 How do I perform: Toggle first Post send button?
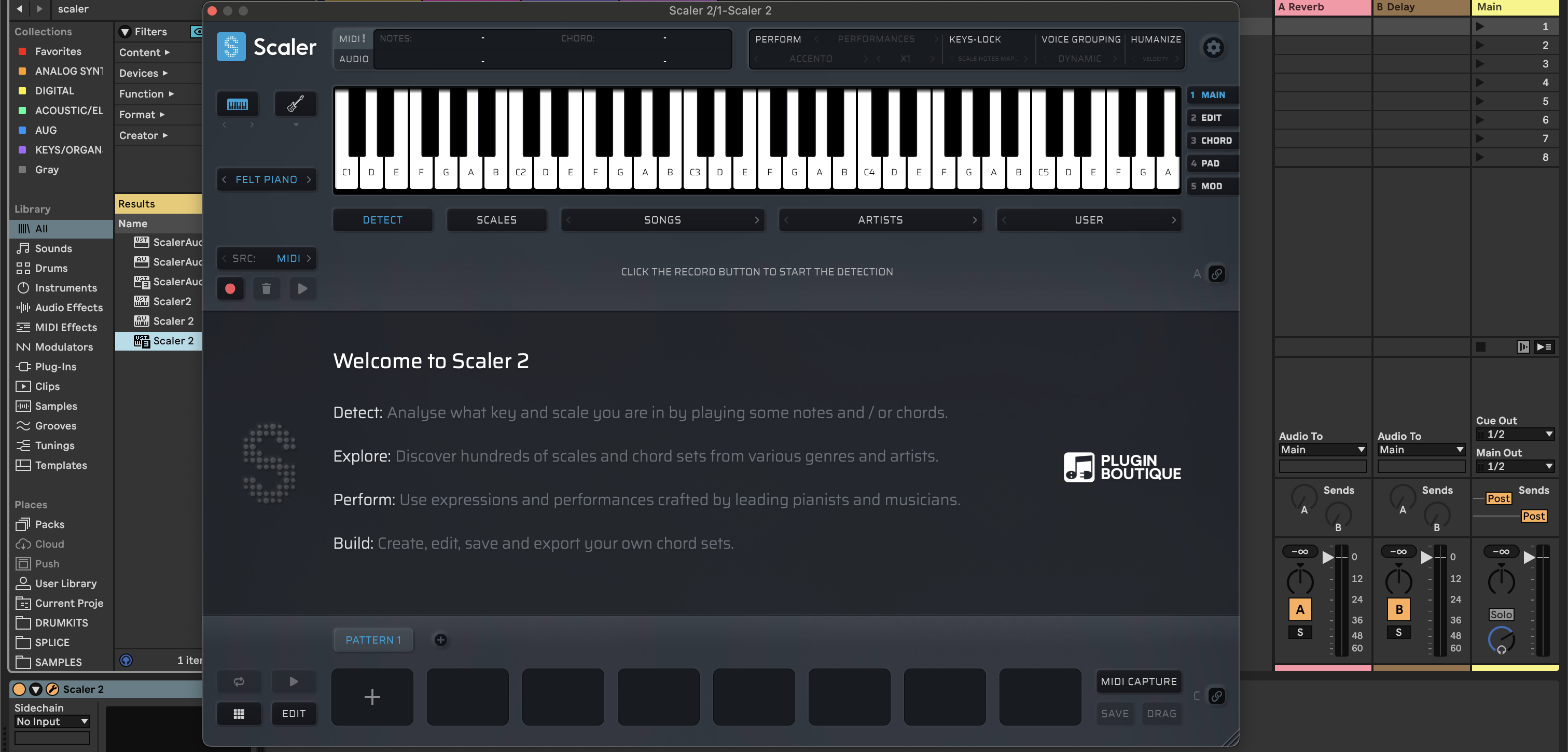1498,499
